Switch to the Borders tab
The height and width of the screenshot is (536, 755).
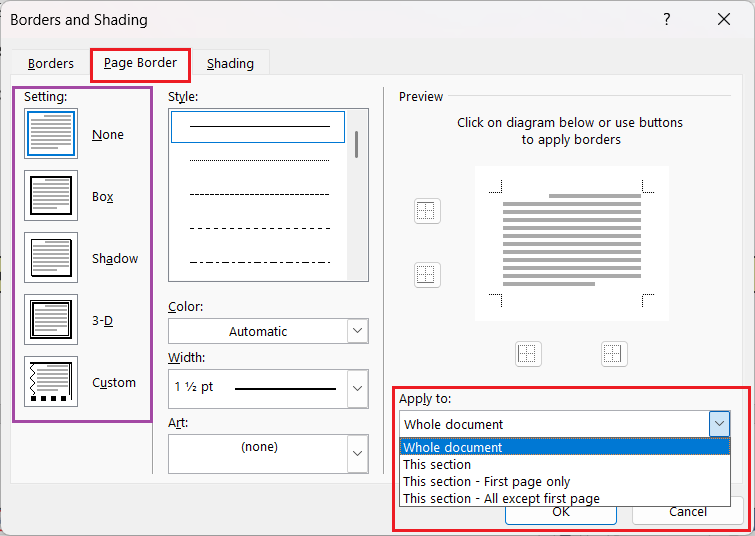pos(51,63)
